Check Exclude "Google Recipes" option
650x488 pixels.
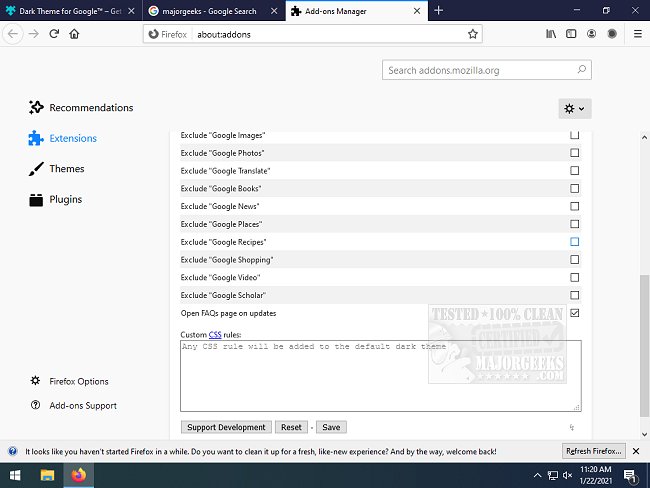pos(575,242)
